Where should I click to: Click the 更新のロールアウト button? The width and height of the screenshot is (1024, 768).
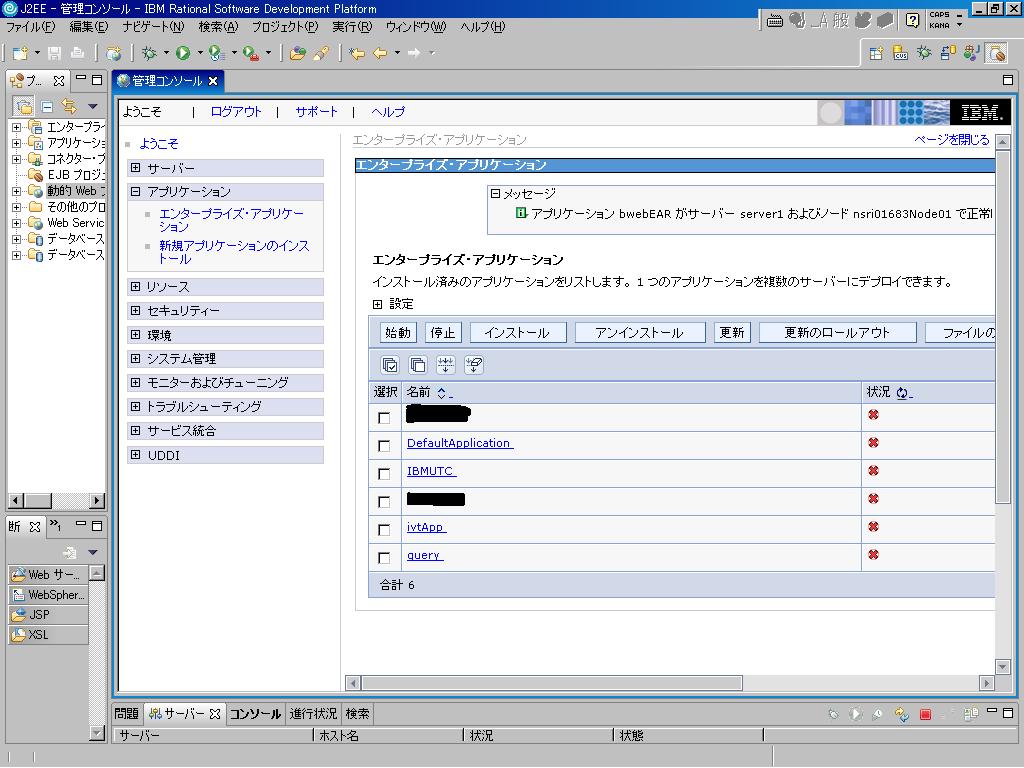(837, 333)
